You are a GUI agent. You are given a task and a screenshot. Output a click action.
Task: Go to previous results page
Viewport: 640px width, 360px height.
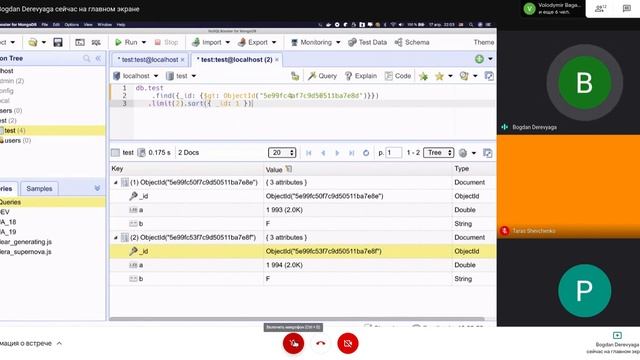323,153
